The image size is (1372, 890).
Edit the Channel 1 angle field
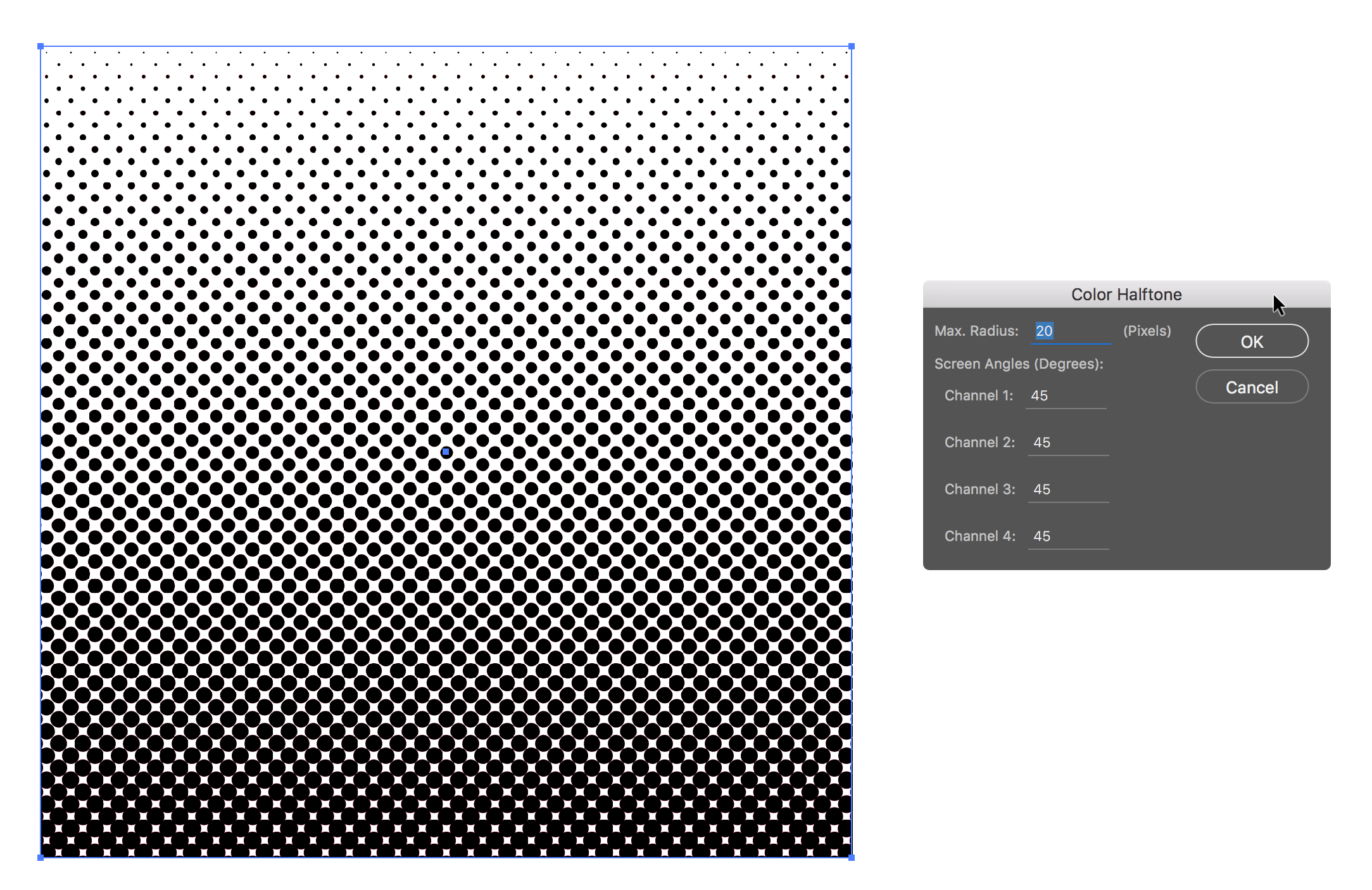point(1066,396)
